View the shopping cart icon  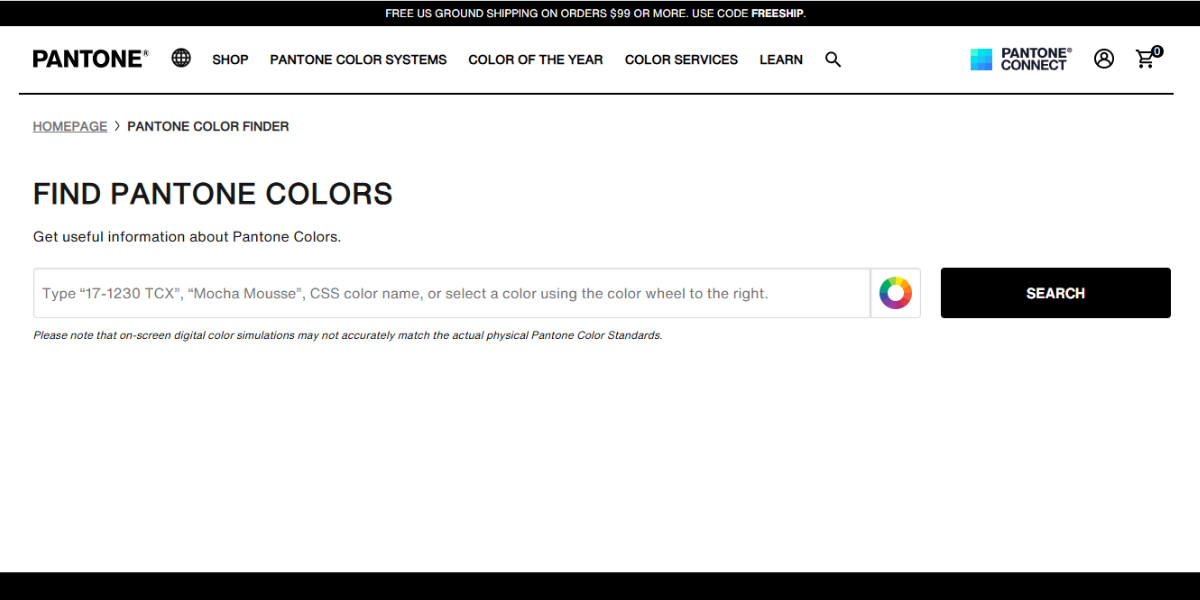click(x=1145, y=60)
